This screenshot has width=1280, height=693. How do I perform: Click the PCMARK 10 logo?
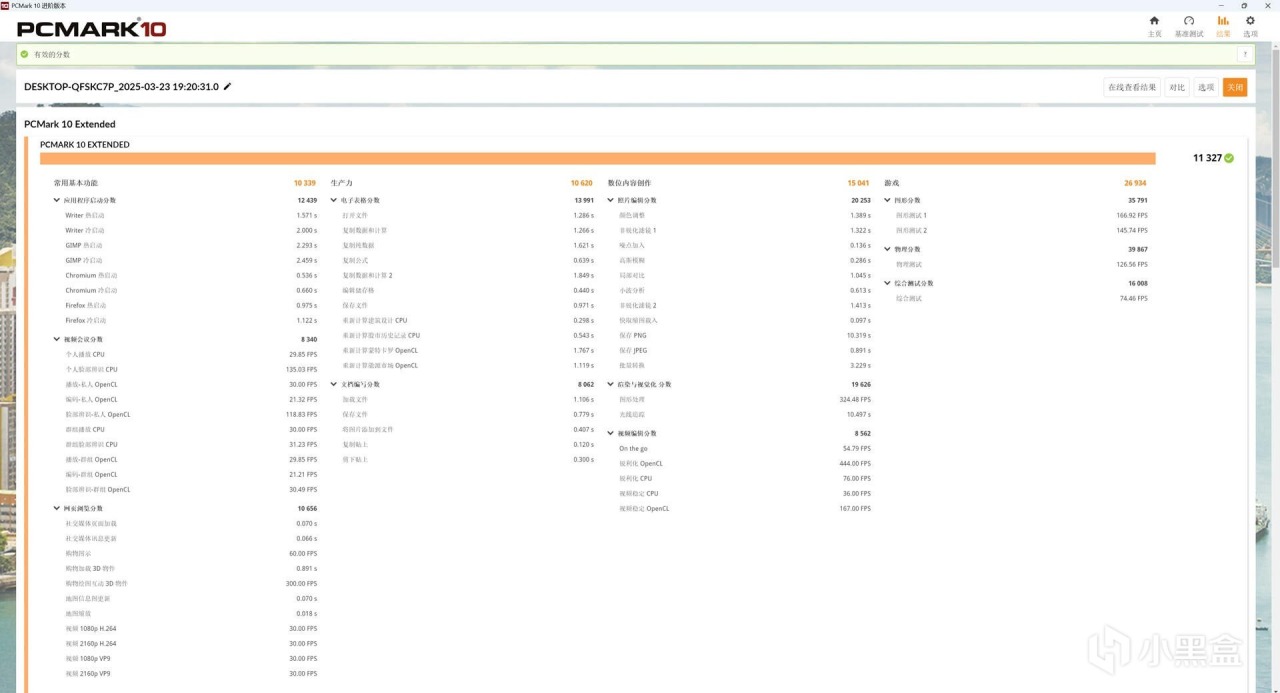pos(92,29)
